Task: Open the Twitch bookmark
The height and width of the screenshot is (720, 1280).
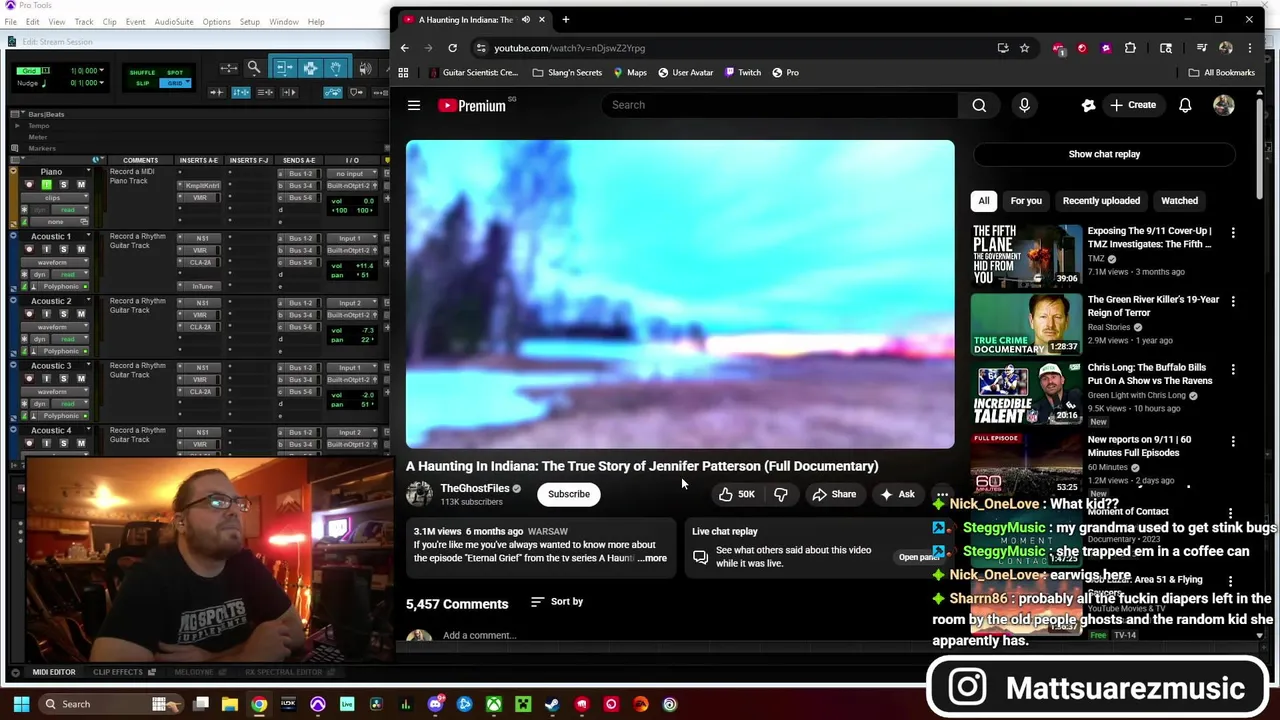Action: pos(743,72)
